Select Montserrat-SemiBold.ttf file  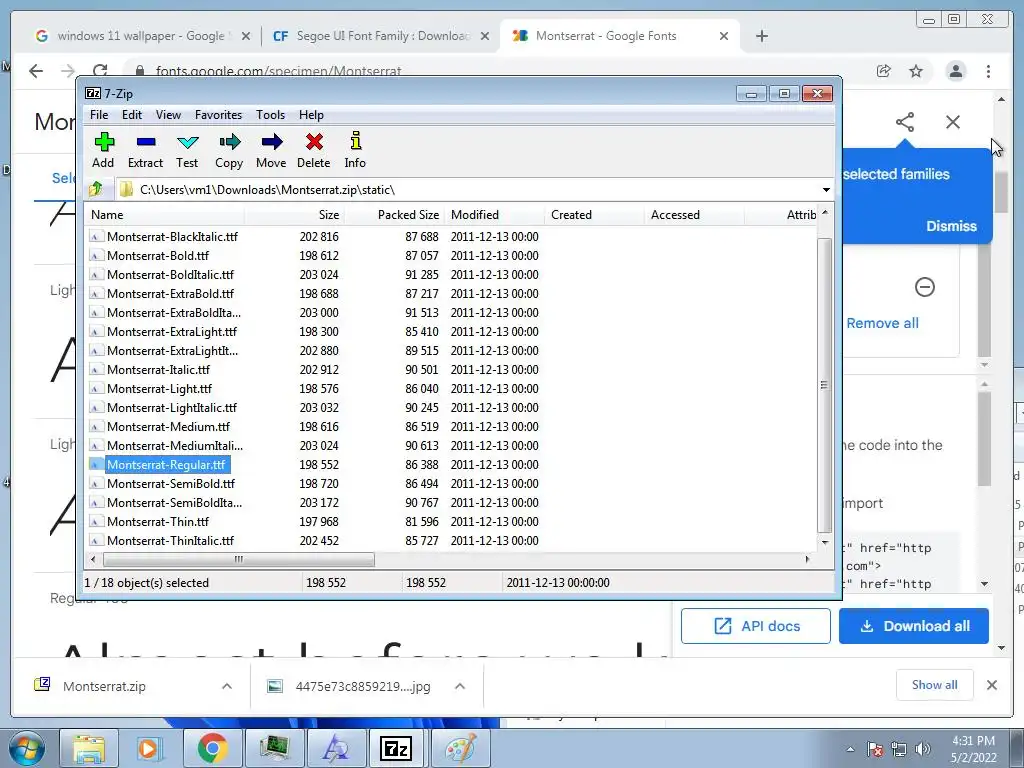(171, 483)
